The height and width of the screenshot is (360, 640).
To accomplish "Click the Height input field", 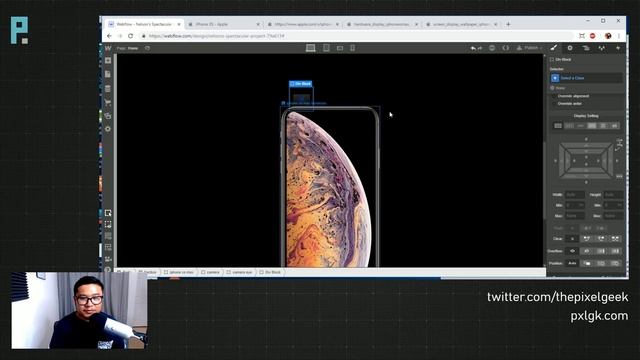I will point(613,195).
